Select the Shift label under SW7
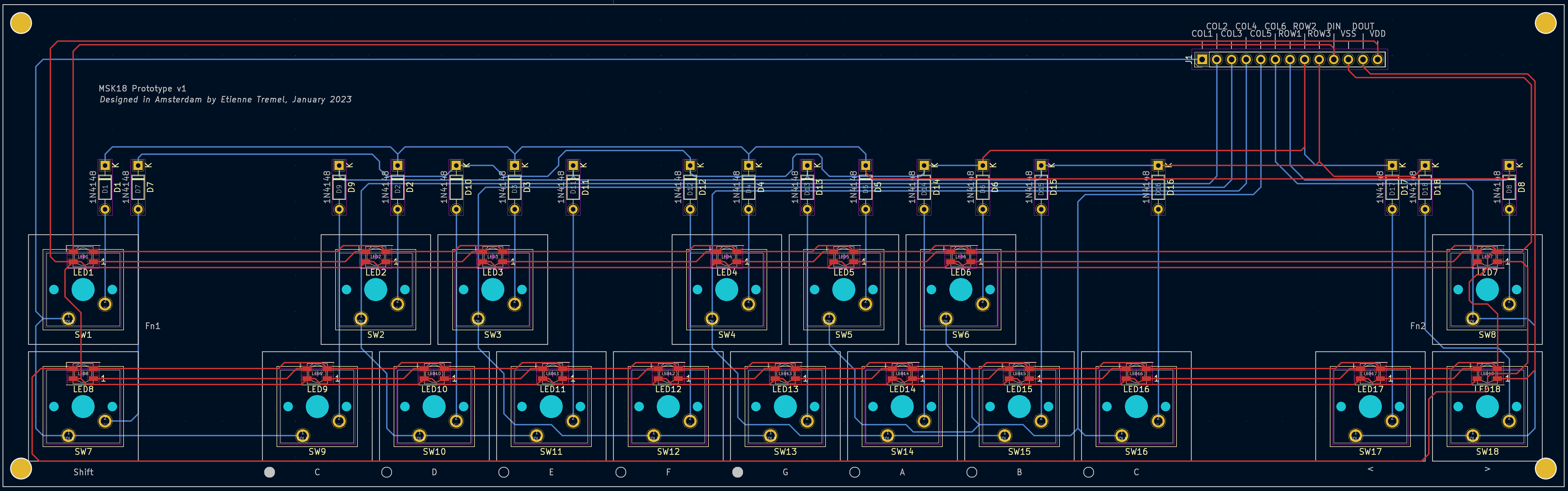 pos(83,472)
